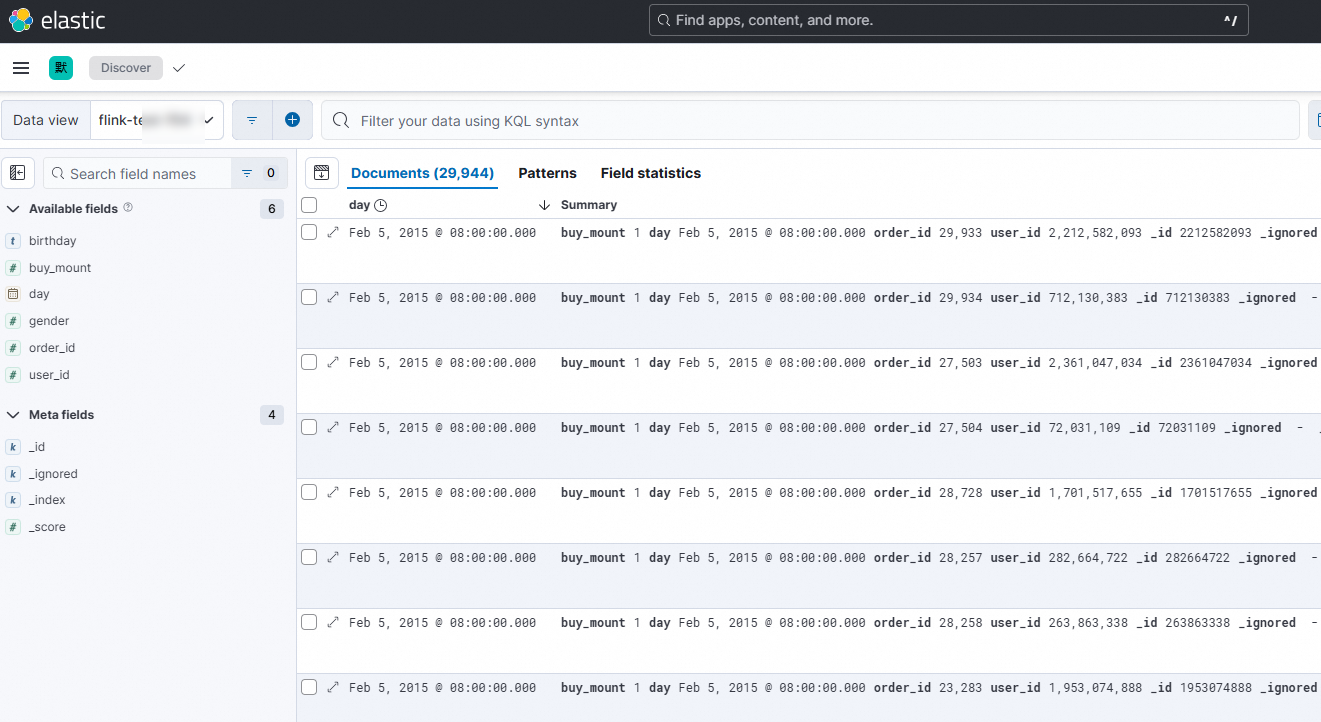The width and height of the screenshot is (1321, 722).
Task: Expand details for the order_id 27,504 document
Action: click(x=333, y=427)
